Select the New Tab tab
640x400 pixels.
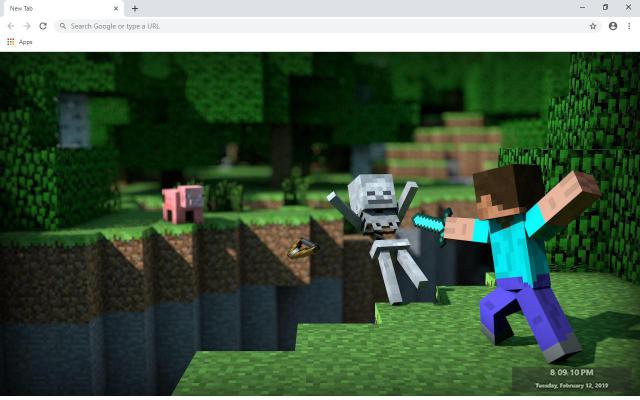point(62,9)
